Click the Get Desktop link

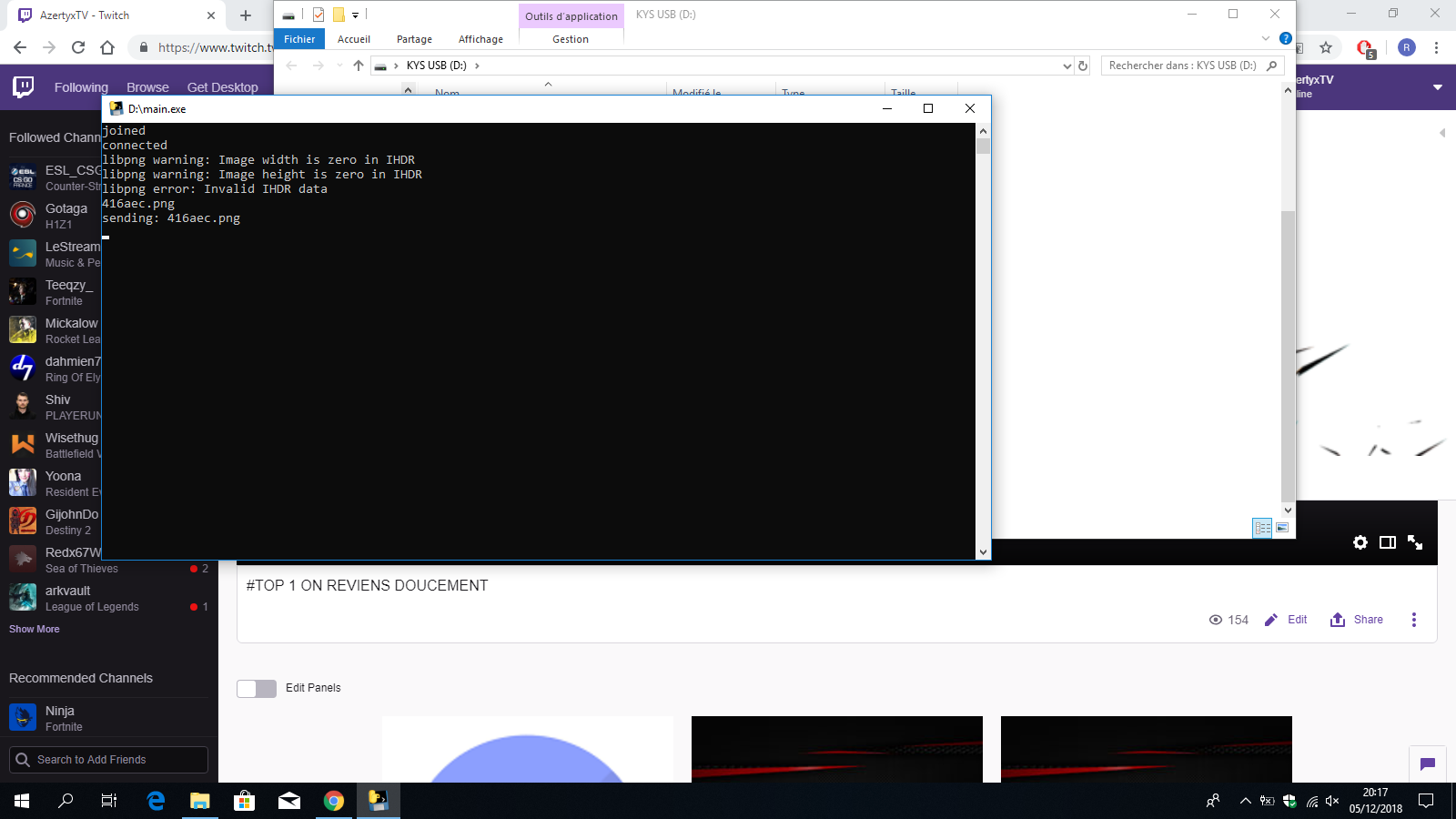click(x=222, y=87)
